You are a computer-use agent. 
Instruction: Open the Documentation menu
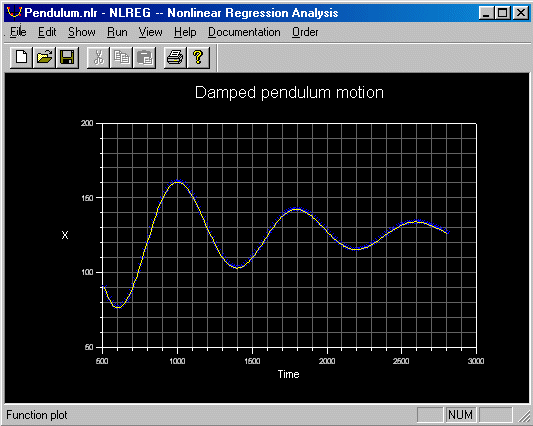(244, 32)
